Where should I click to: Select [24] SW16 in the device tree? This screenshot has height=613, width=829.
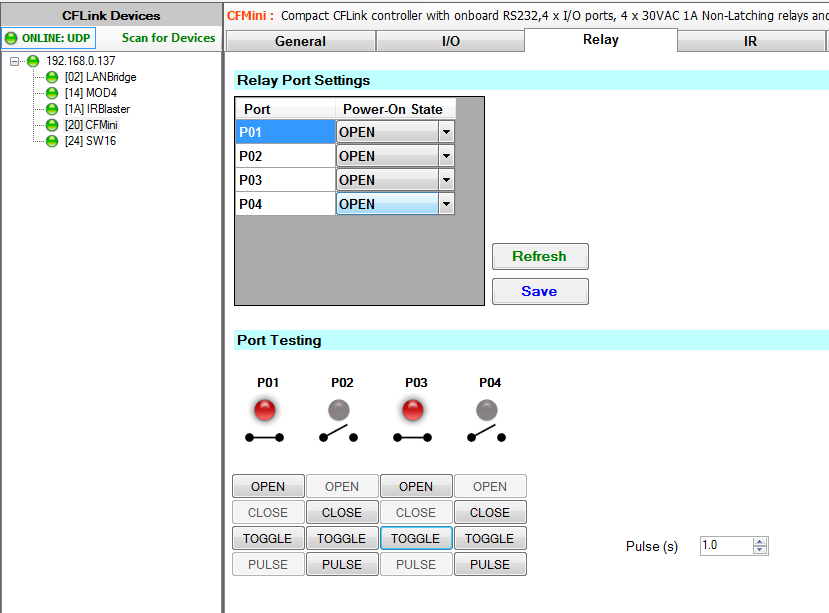[x=90, y=141]
